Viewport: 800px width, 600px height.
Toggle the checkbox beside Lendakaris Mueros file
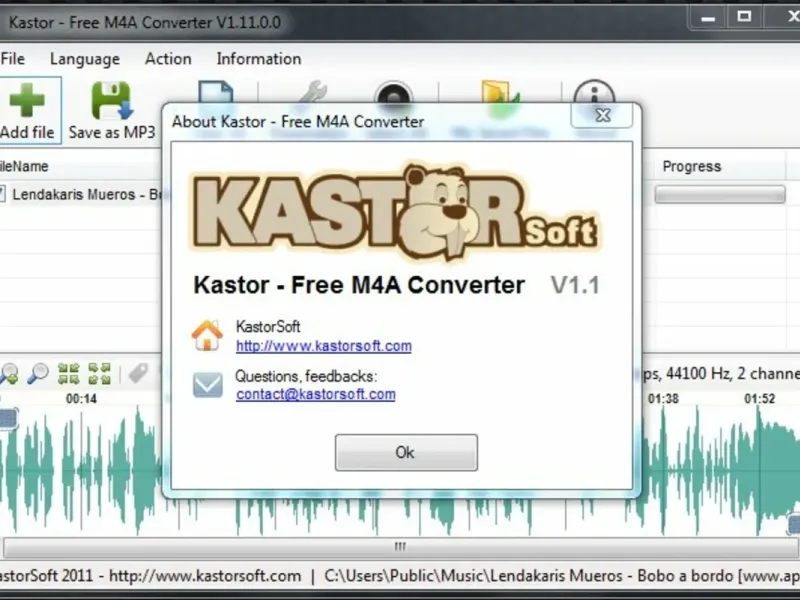(2, 194)
